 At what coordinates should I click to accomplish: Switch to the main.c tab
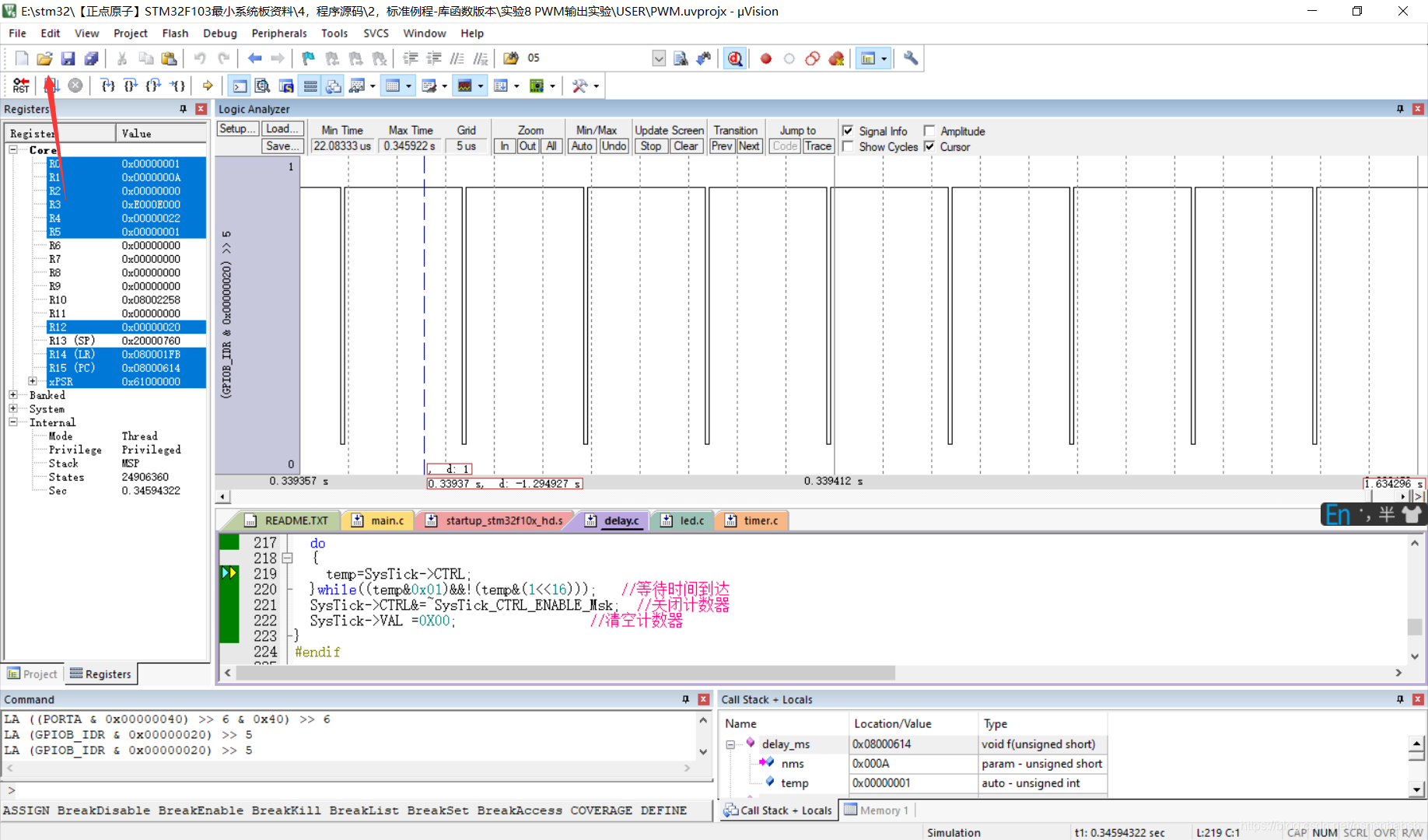point(379,520)
